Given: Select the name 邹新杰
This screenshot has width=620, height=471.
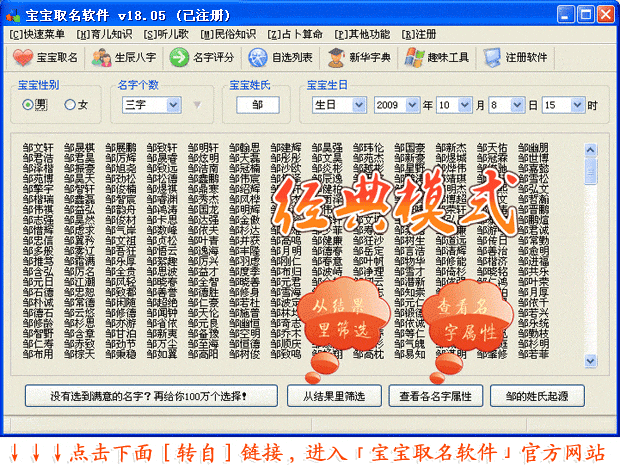Looking at the screenshot, I should click(x=451, y=148).
